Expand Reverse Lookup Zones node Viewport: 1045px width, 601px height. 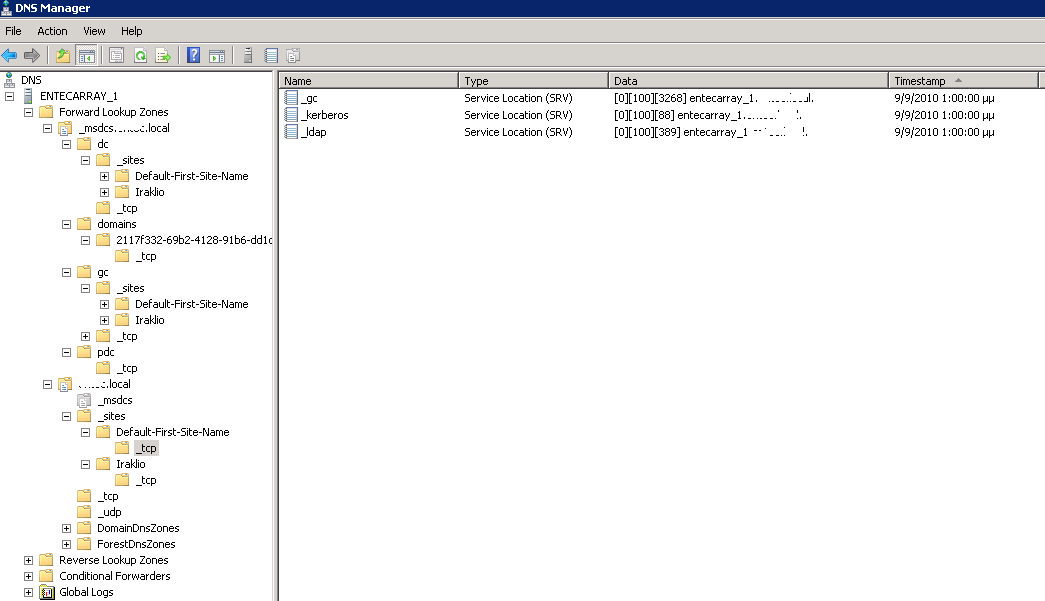coord(29,560)
